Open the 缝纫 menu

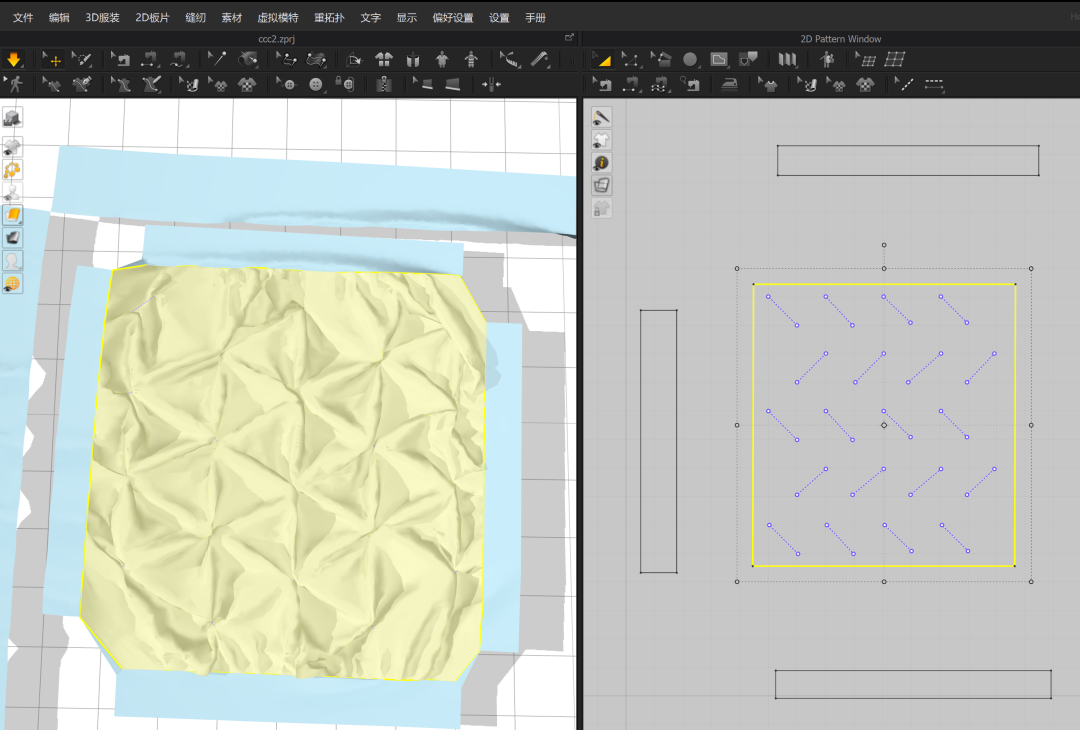pyautogui.click(x=196, y=17)
